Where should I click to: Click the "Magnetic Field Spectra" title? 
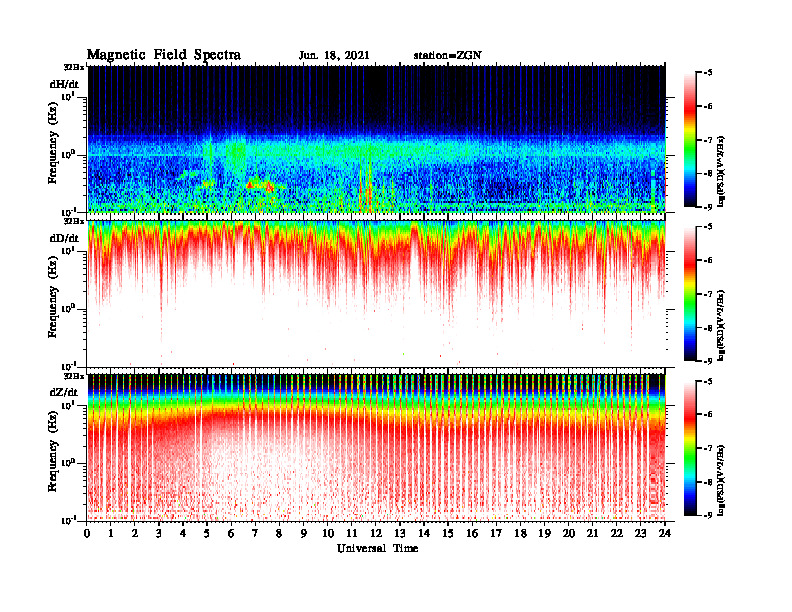(x=164, y=55)
